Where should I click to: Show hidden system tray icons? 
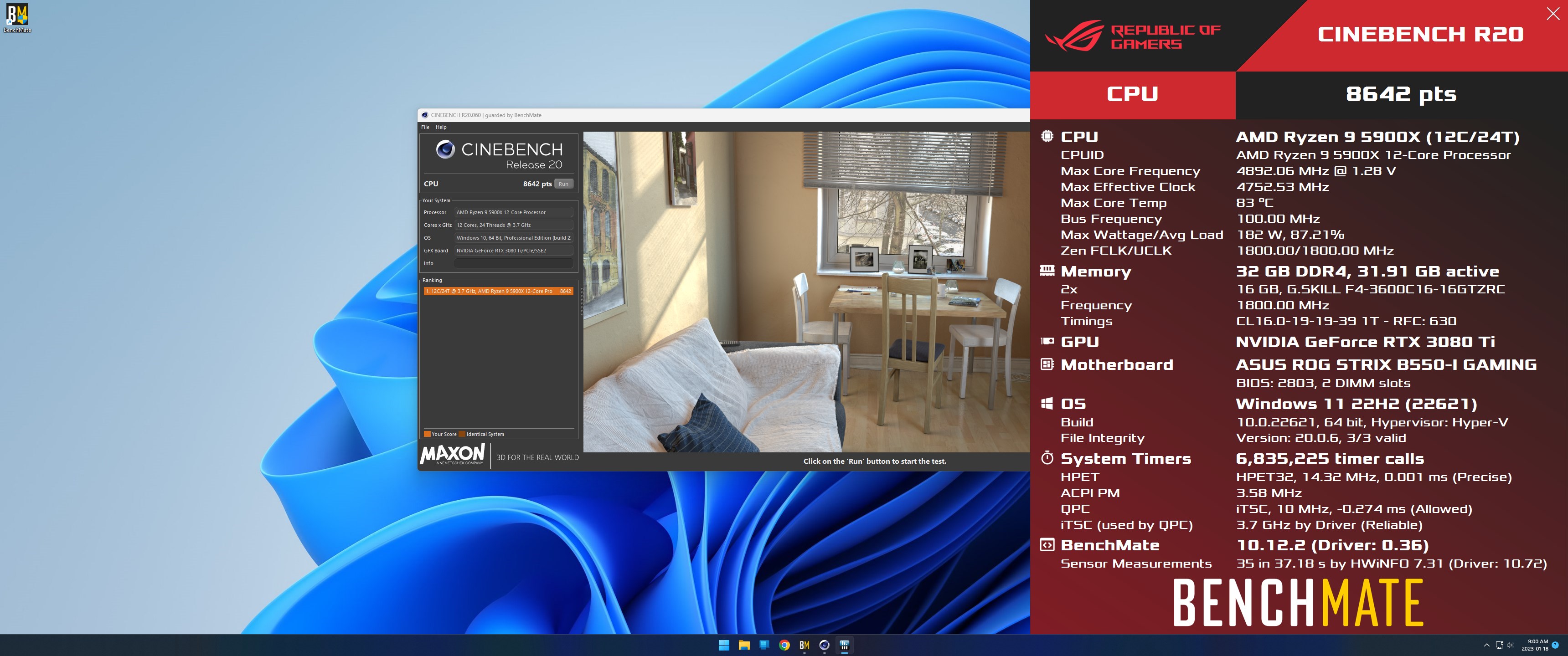point(1486,645)
